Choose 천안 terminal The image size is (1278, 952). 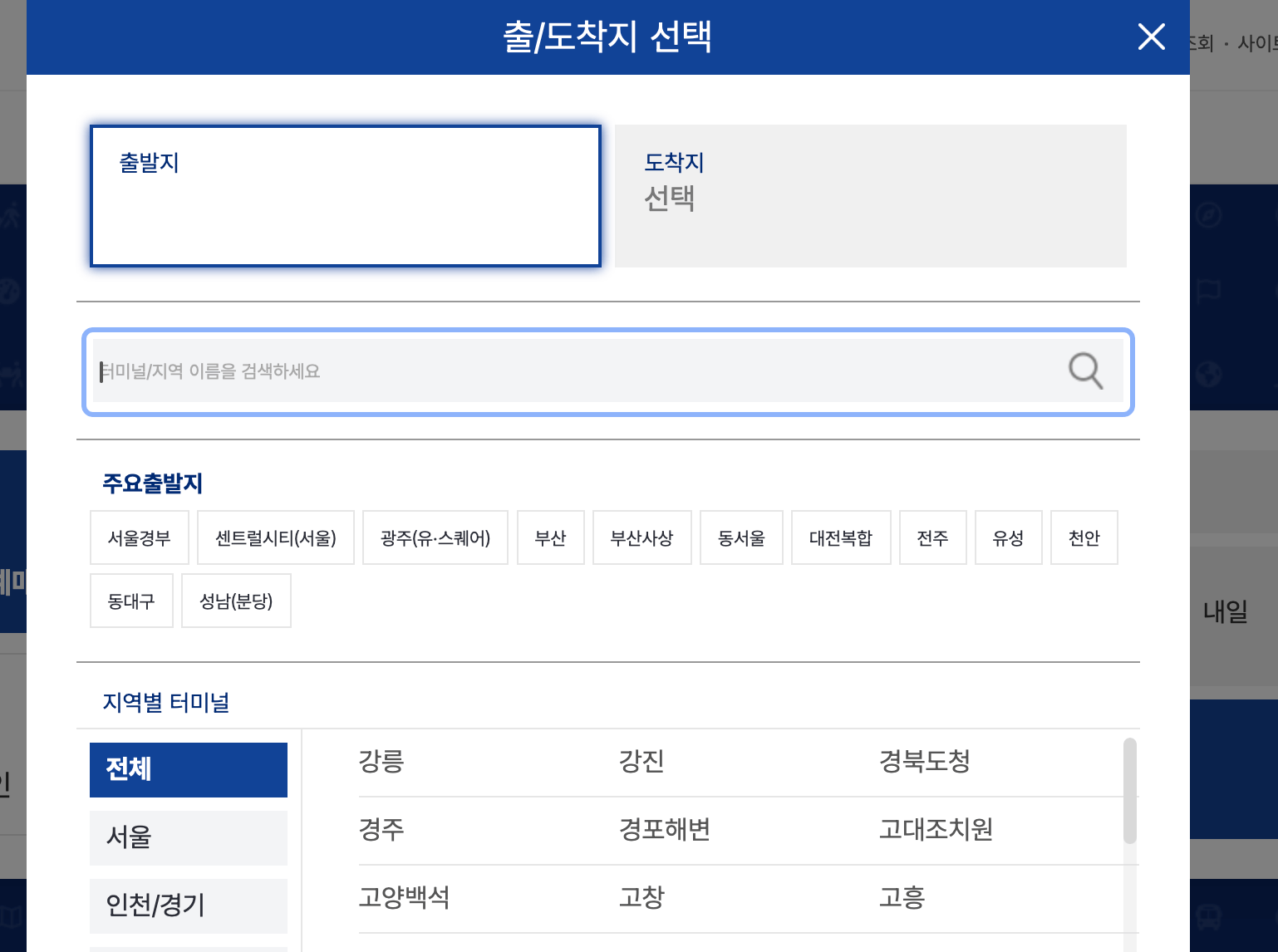pos(1084,537)
